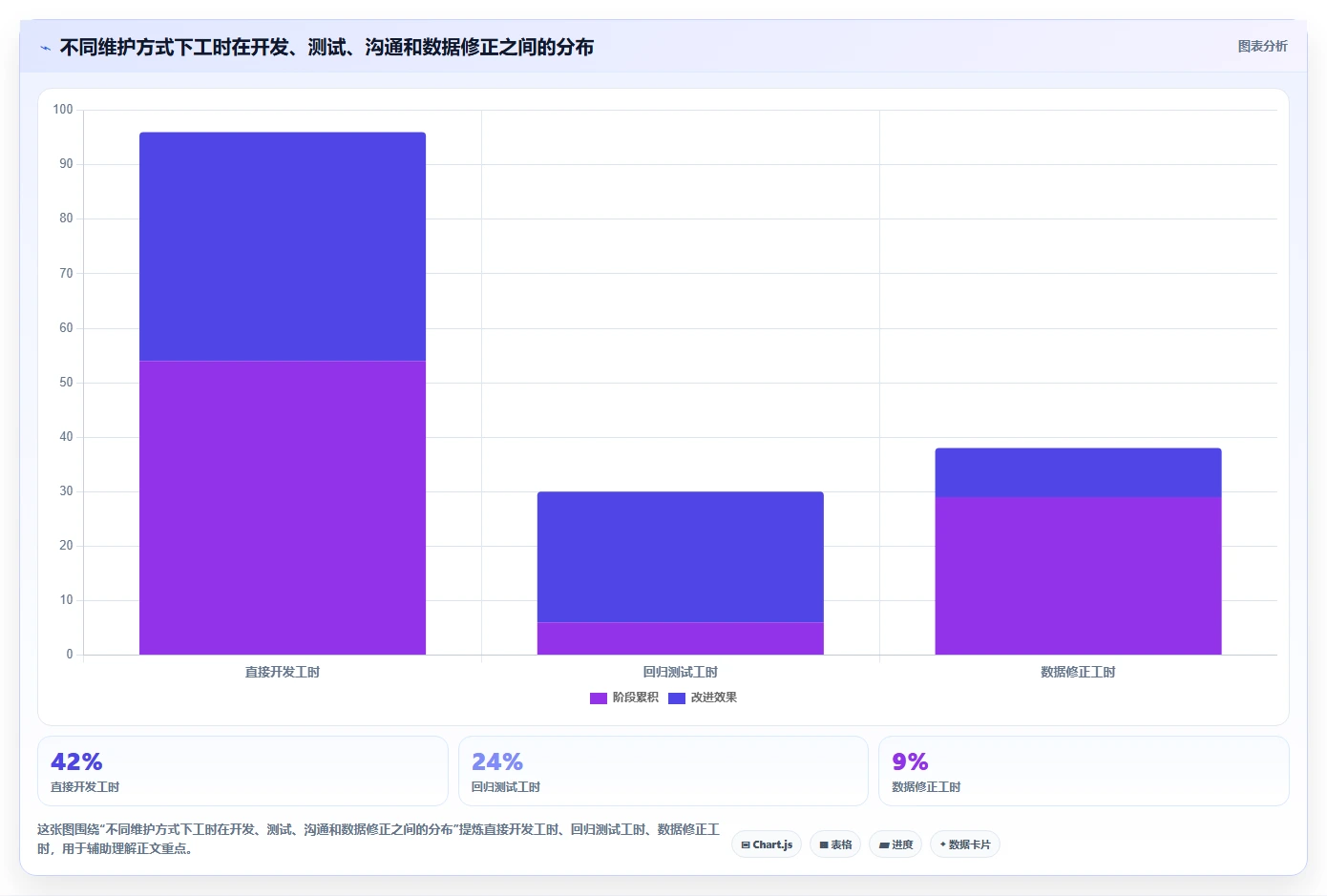
Task: Click the y-axis value 50
Action: coord(66,383)
